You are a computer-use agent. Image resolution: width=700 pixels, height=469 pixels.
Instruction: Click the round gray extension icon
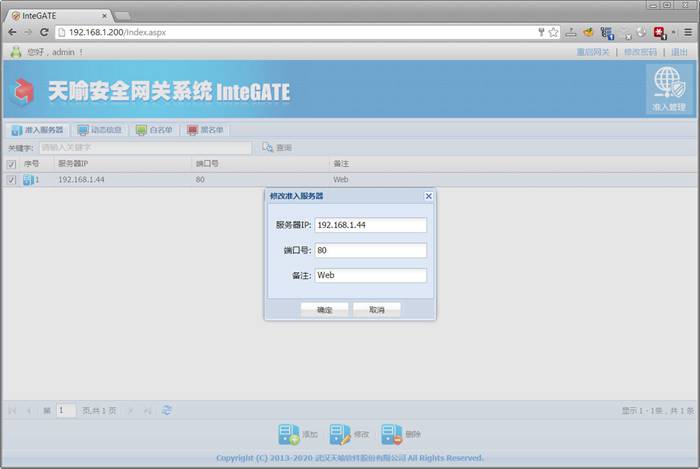[642, 32]
